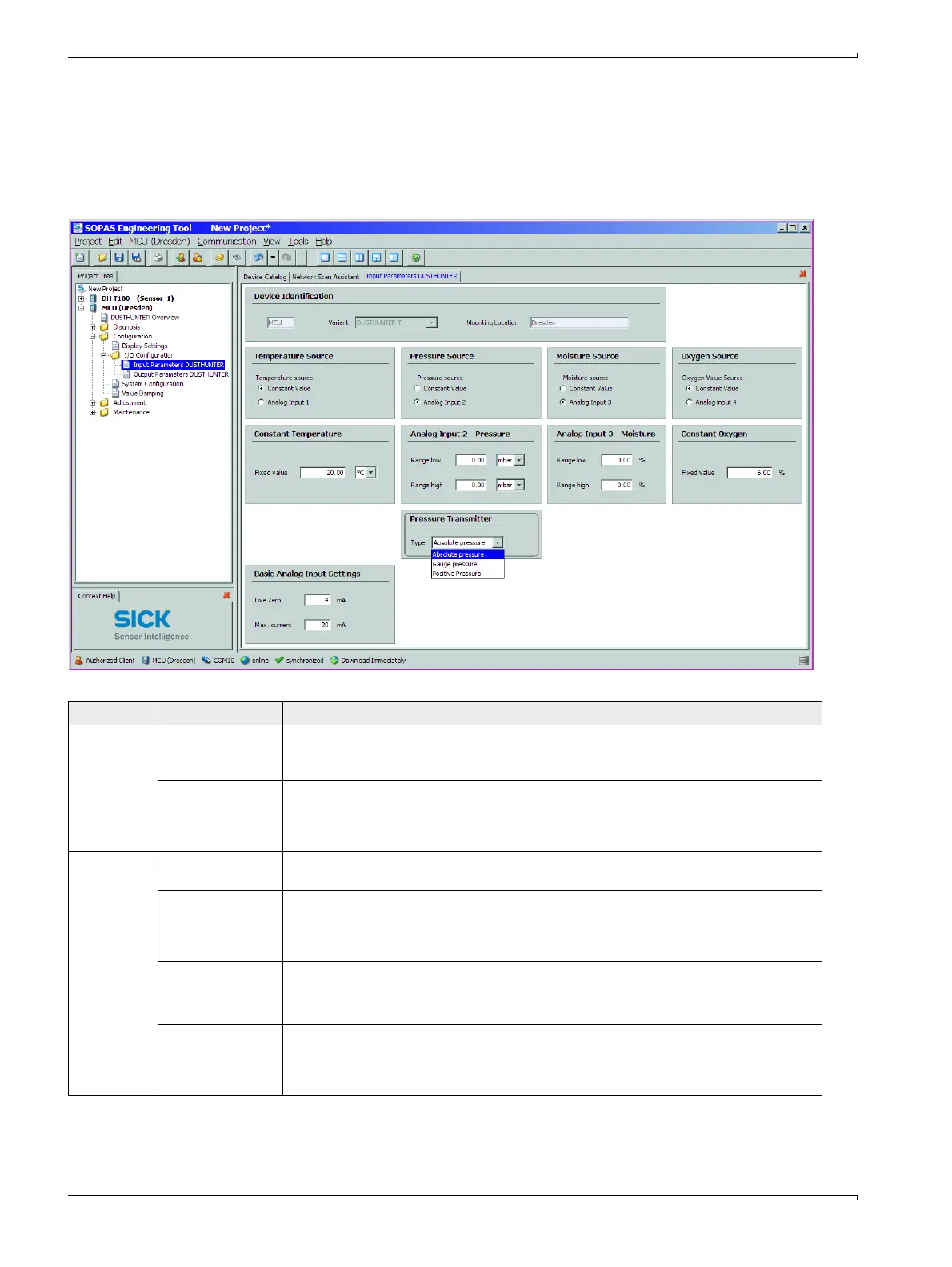Image resolution: width=952 pixels, height=1267 pixels.
Task: Open the Edit menu
Action: point(115,242)
